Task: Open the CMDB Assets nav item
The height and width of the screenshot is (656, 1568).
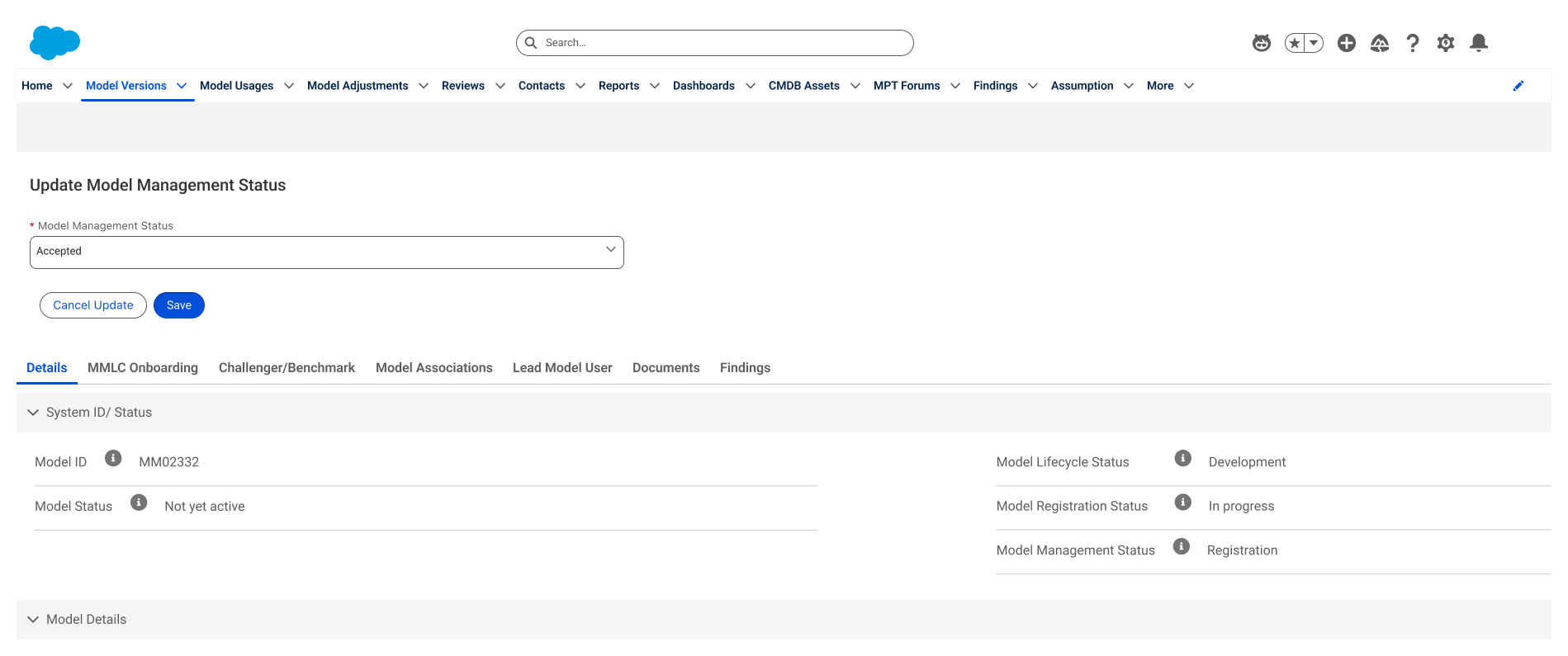Action: (x=804, y=86)
